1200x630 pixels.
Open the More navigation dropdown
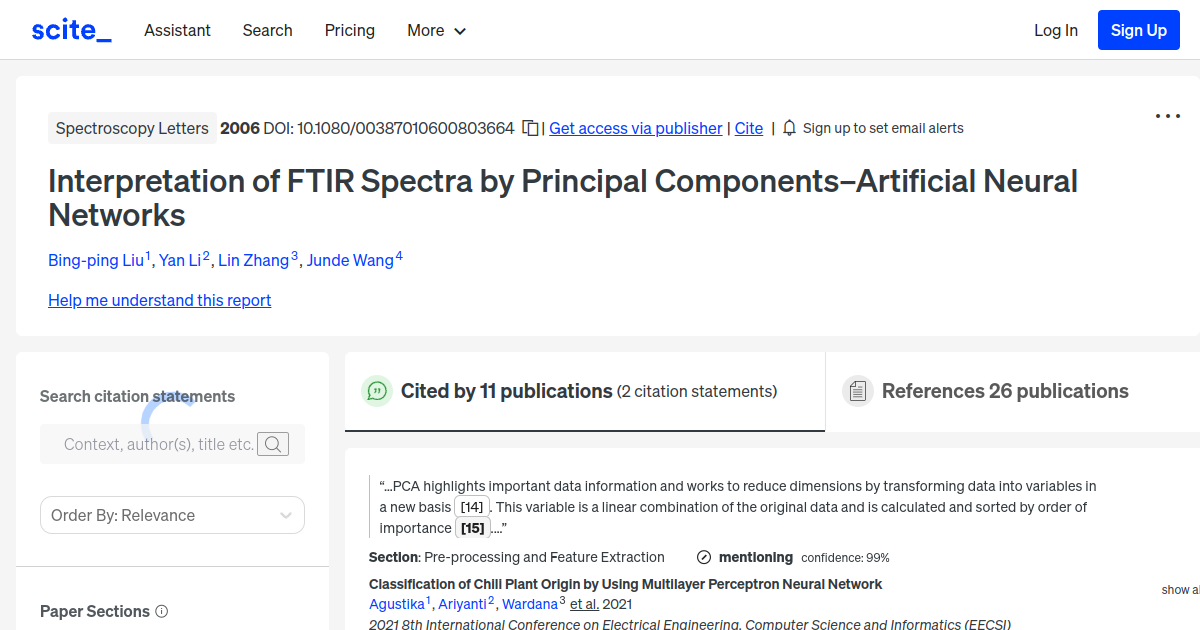coord(436,30)
